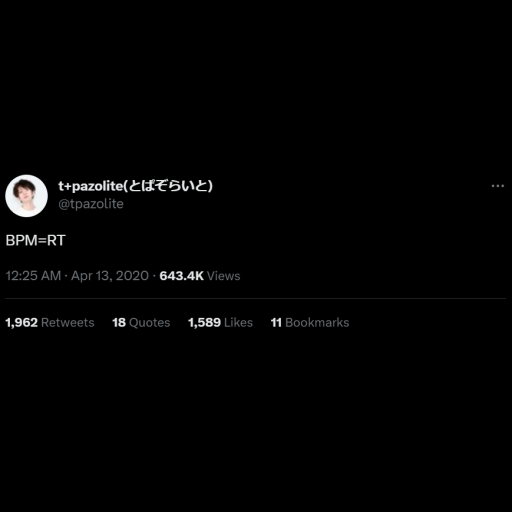Image resolution: width=512 pixels, height=512 pixels.
Task: Click the Japanese name とぱぞらいと
Action: 168,186
